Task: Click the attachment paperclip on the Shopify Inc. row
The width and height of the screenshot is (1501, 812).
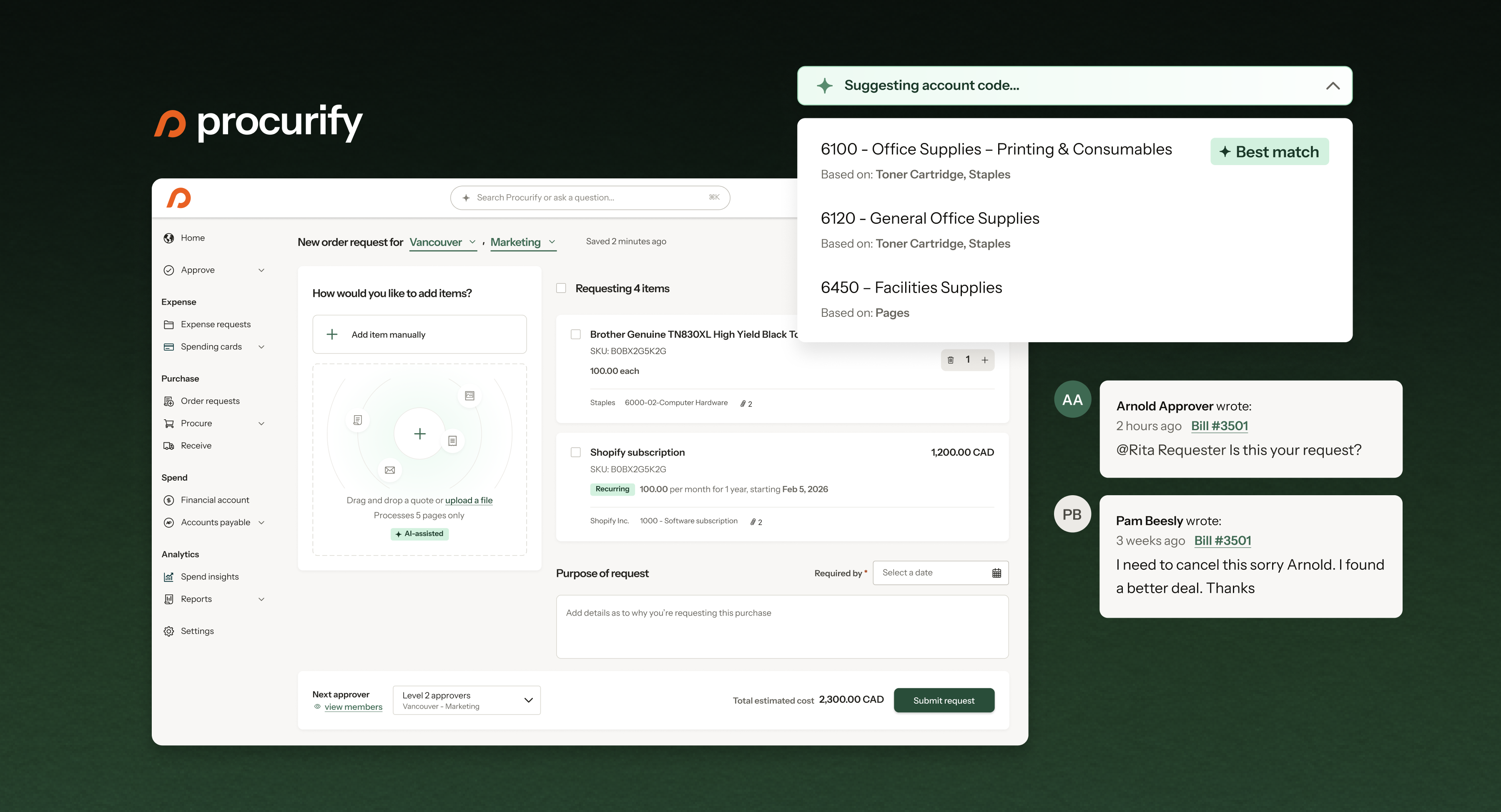Action: (753, 522)
